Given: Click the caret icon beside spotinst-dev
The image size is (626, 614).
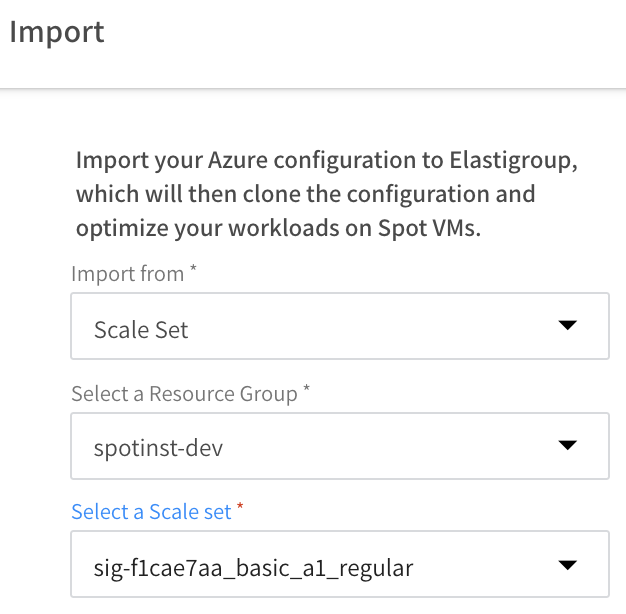Looking at the screenshot, I should coord(567,445).
